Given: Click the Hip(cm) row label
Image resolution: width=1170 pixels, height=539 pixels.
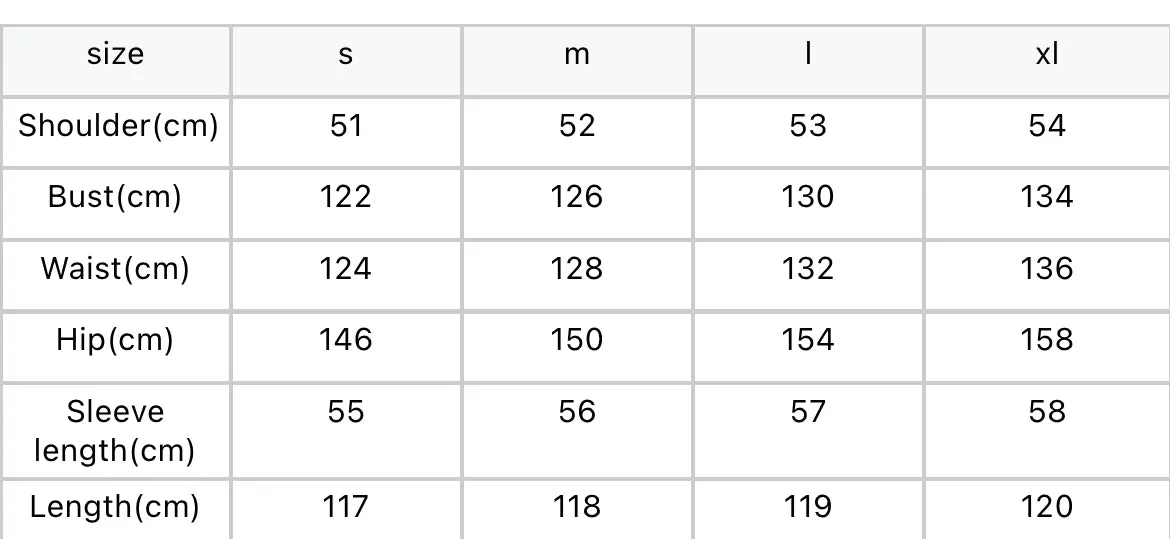Looking at the screenshot, I should coord(115,340).
